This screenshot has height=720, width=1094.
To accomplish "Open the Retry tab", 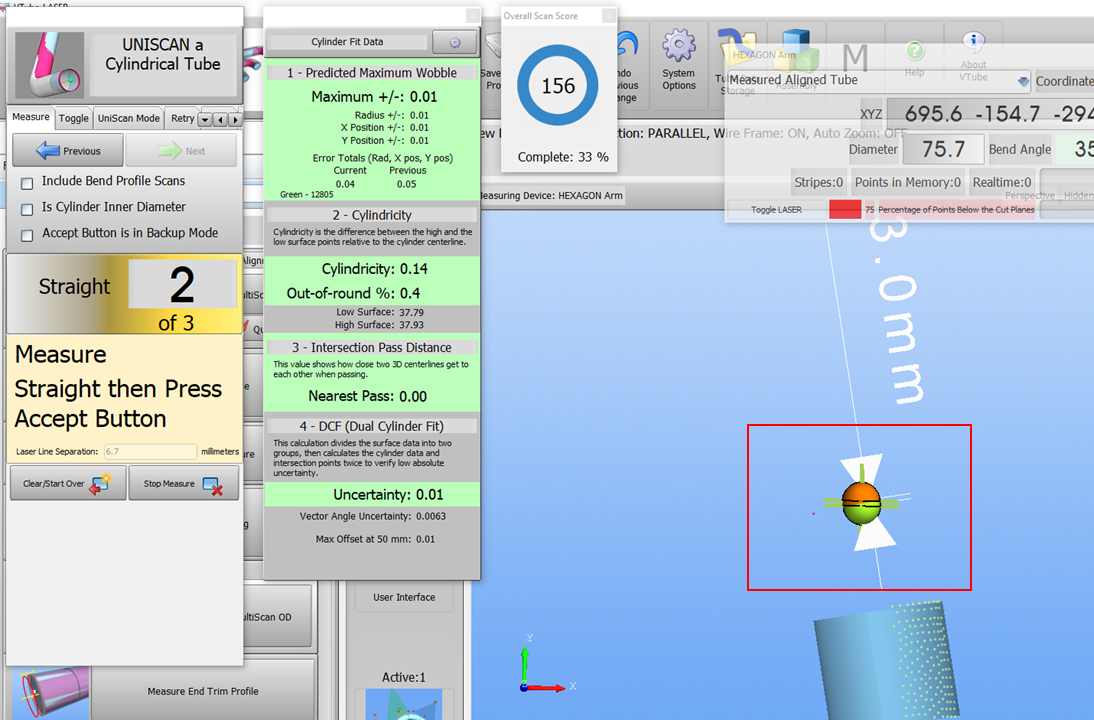I will (x=183, y=119).
